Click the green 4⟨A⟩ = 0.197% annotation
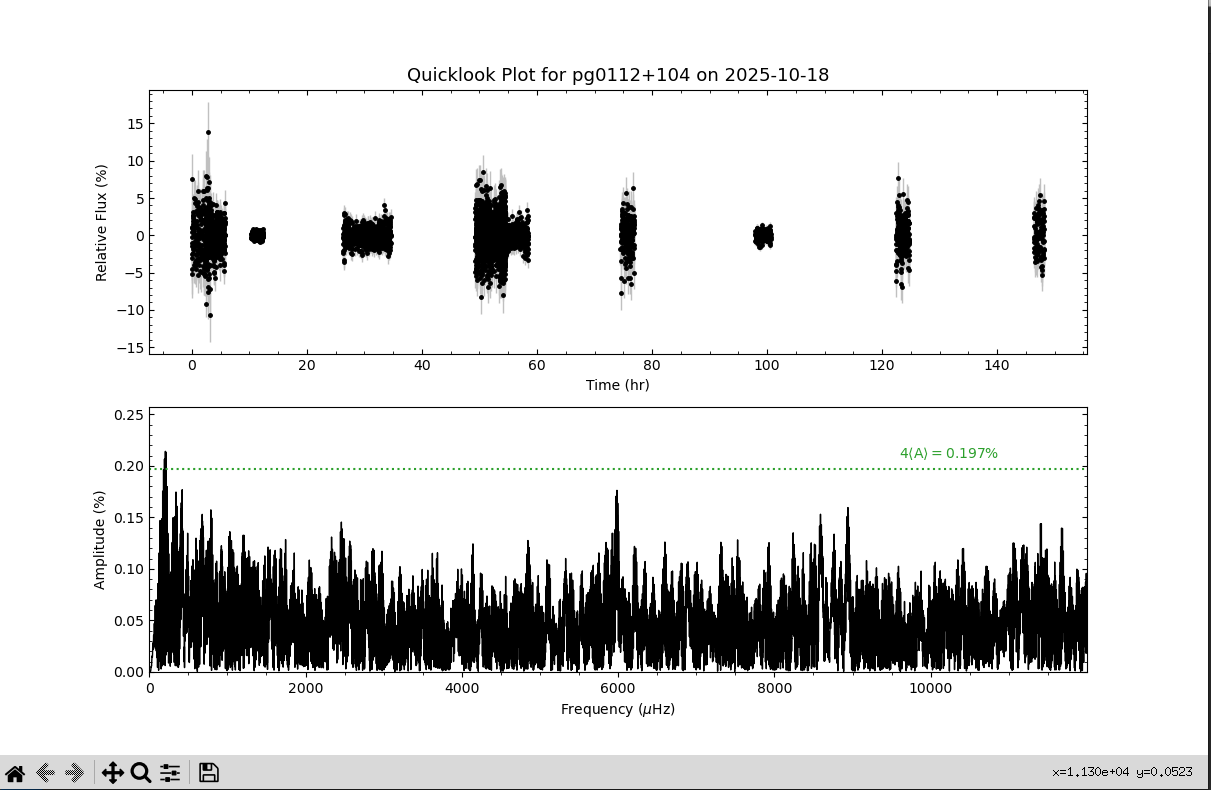1211x790 pixels. coord(948,453)
